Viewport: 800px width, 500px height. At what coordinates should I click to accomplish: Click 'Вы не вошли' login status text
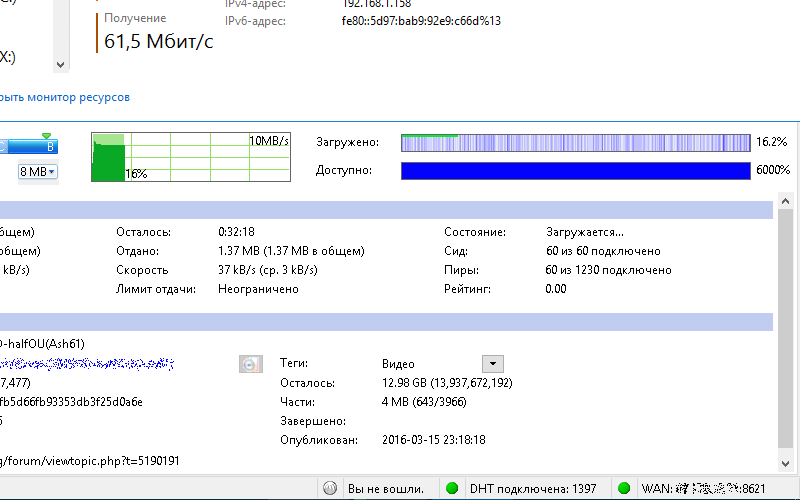point(386,489)
